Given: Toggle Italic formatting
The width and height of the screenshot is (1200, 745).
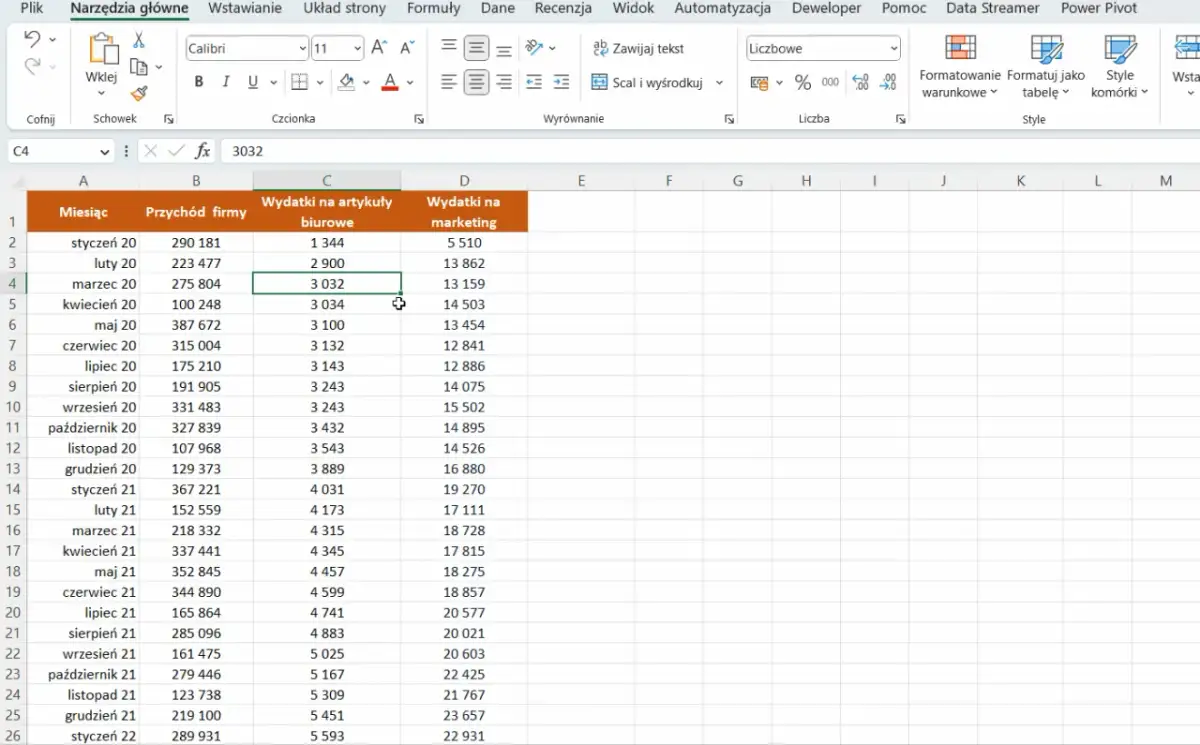Looking at the screenshot, I should pos(226,83).
